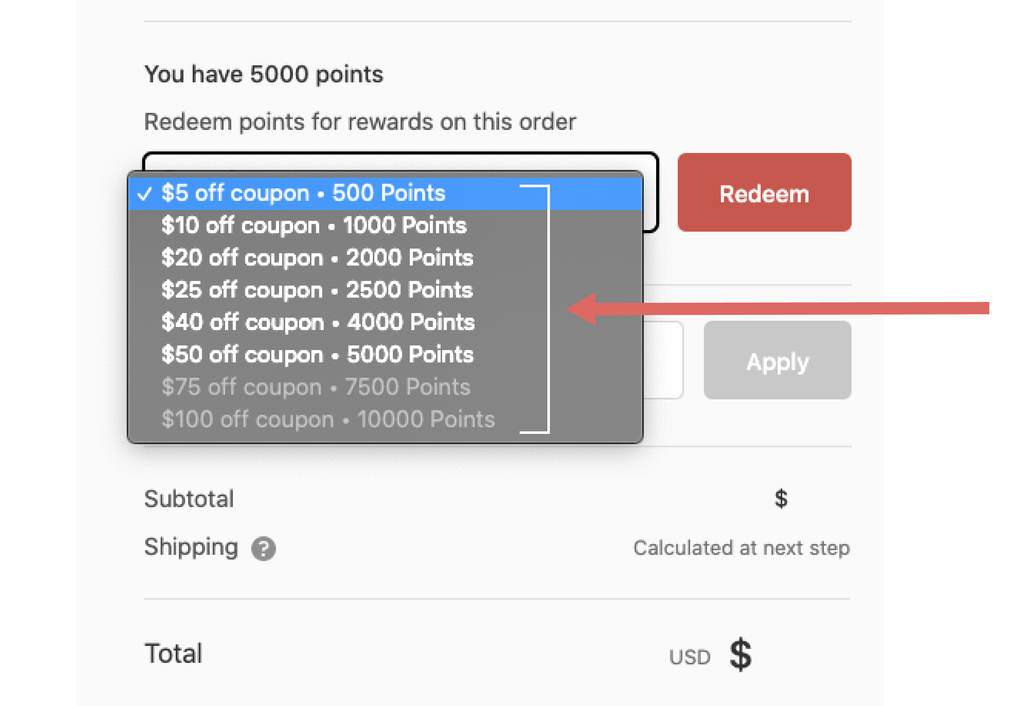1024x706 pixels.
Task: Click the Total label
Action: point(173,654)
